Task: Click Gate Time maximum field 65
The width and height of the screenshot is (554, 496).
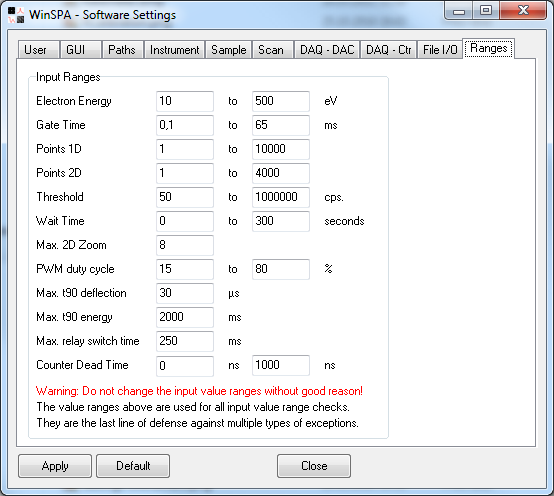Action: [x=281, y=125]
